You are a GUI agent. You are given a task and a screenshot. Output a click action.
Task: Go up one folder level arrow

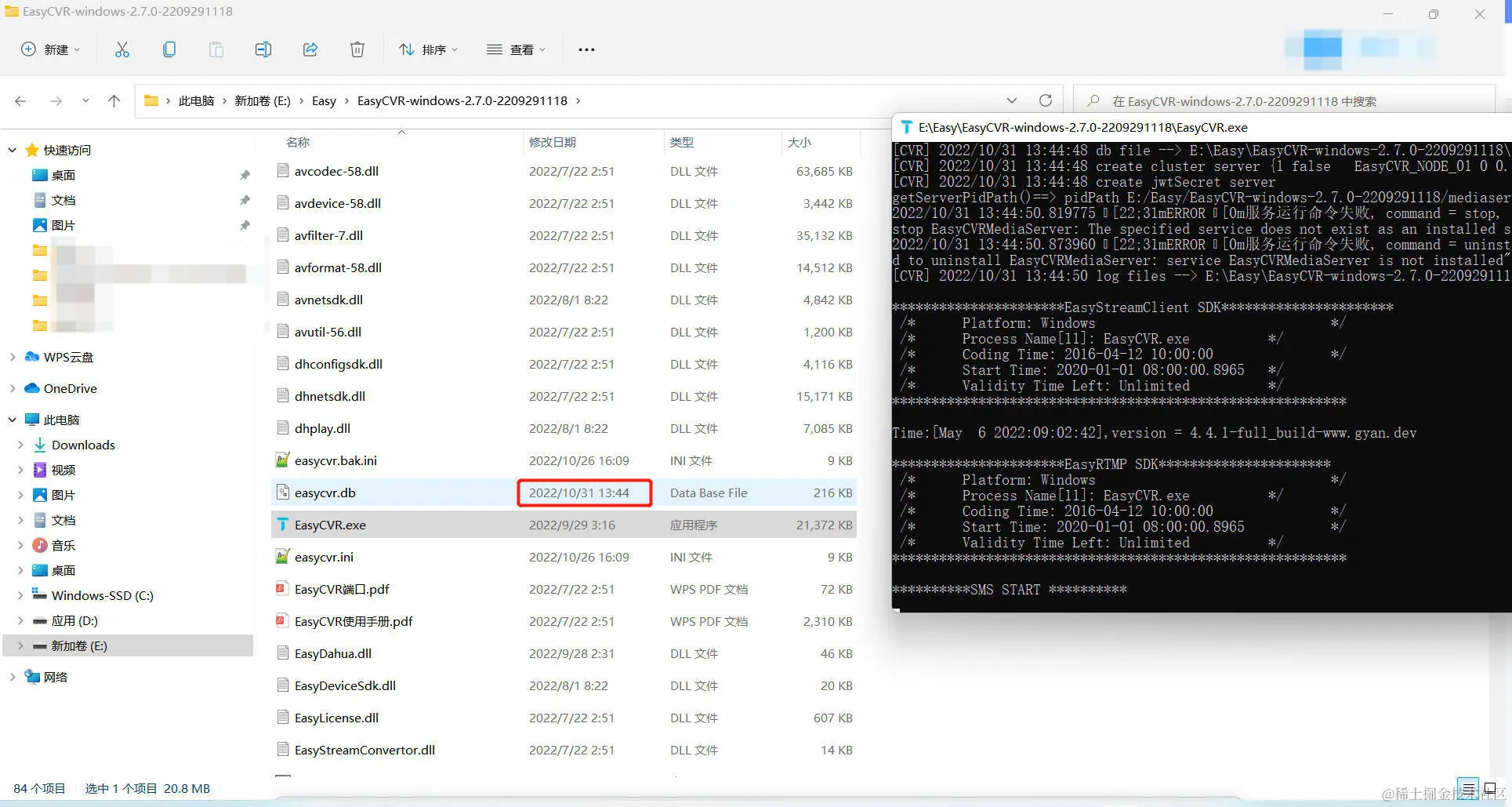114,100
